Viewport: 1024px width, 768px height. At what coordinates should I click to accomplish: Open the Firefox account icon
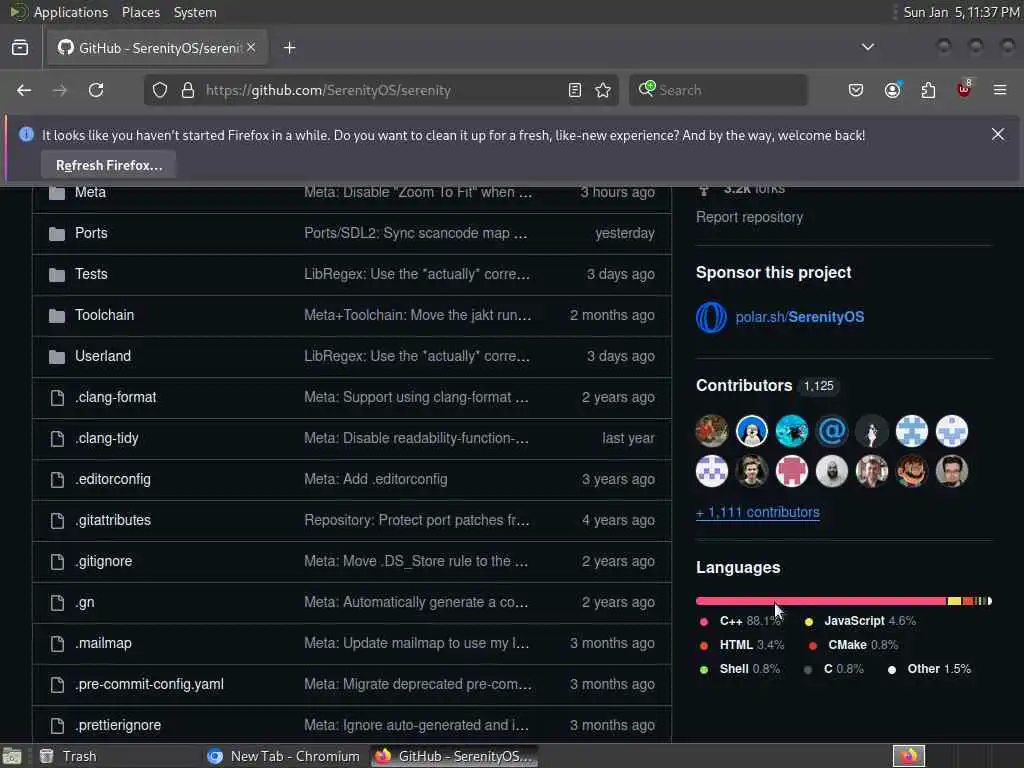click(x=893, y=90)
